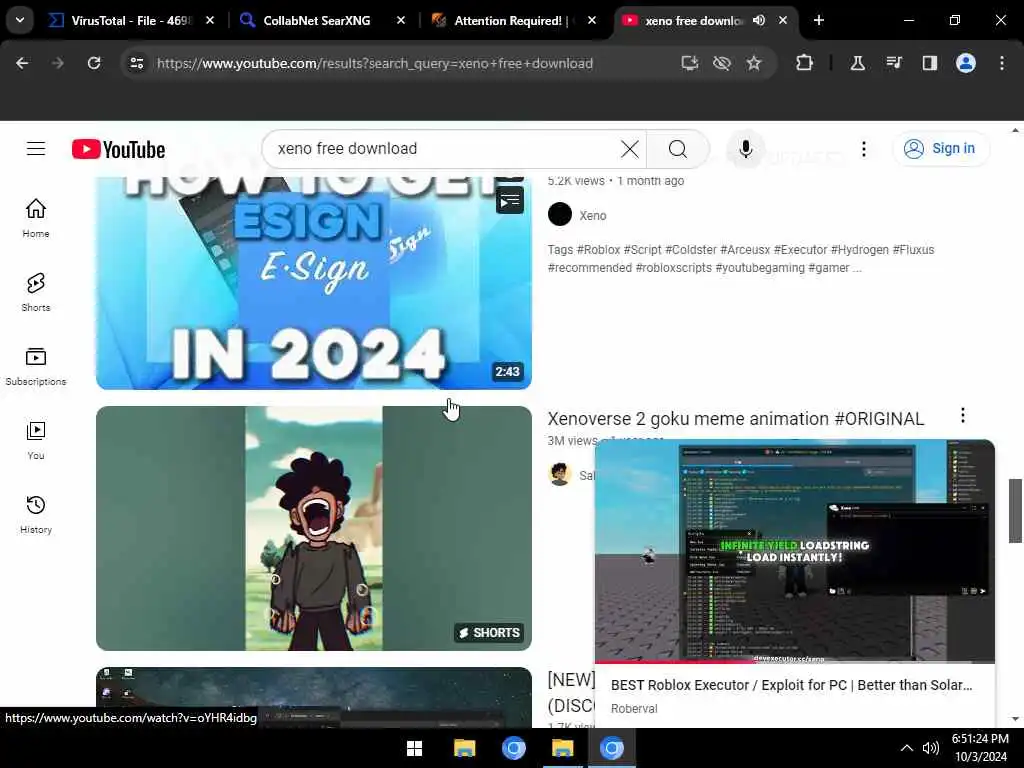Open the Xeno channel avatar

point(560,214)
